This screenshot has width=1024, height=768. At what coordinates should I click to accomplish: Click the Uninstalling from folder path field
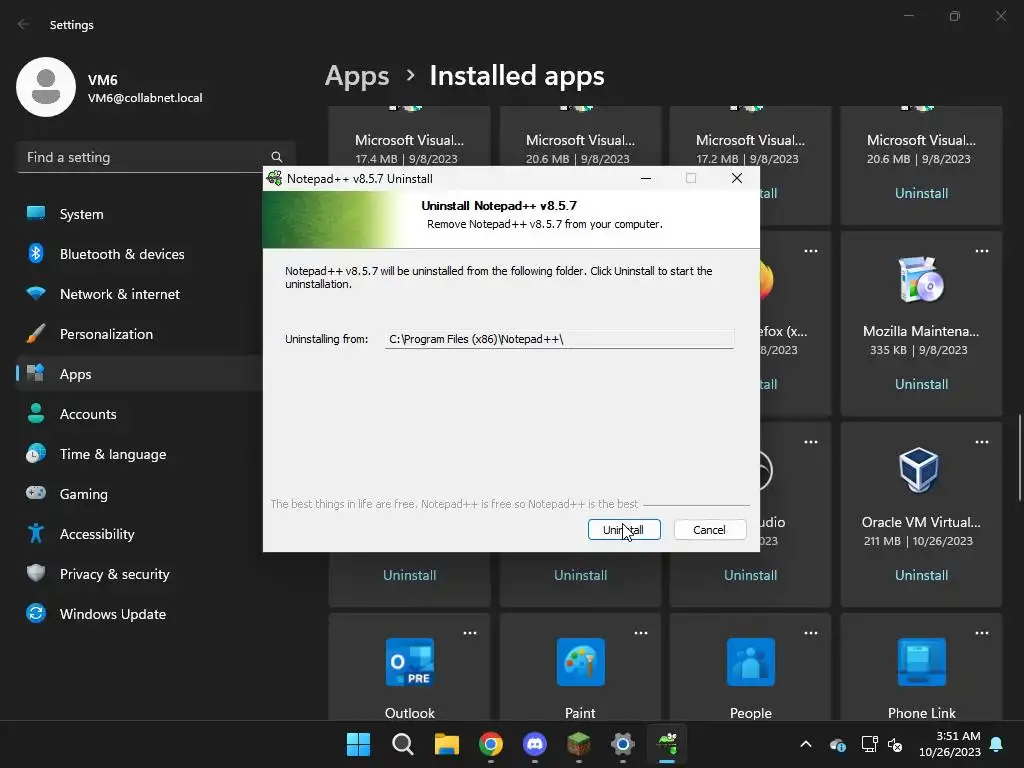click(x=559, y=339)
